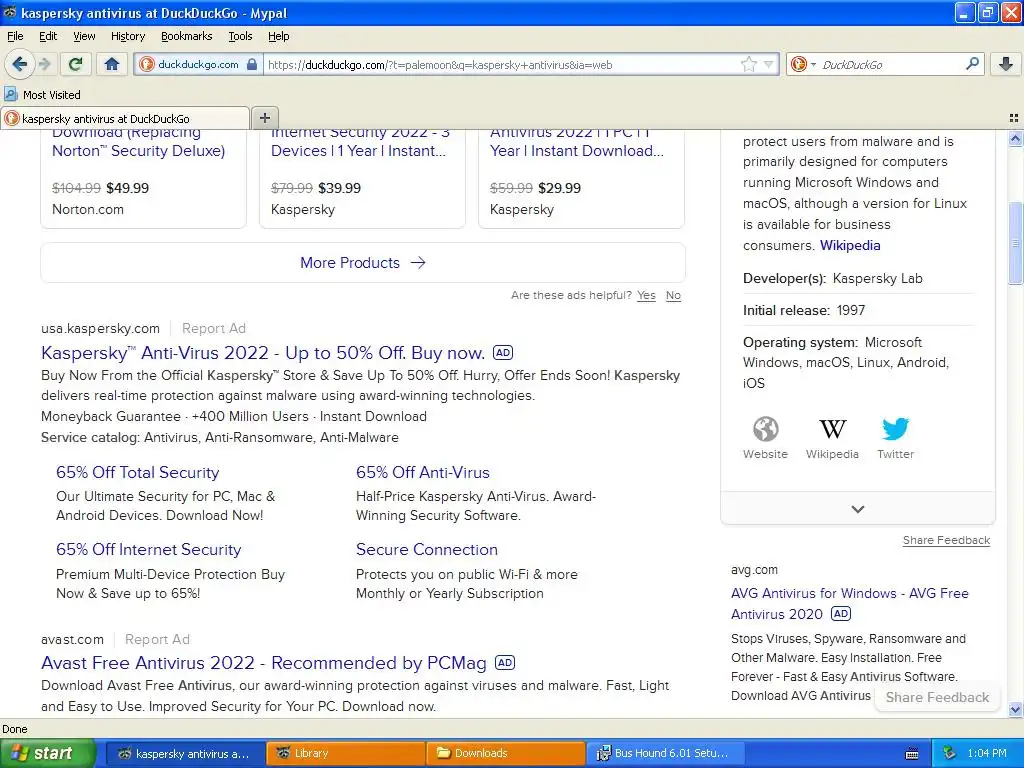Viewport: 1024px width, 768px height.
Task: Open Norton Security Deluxe product card
Action: 144,178
